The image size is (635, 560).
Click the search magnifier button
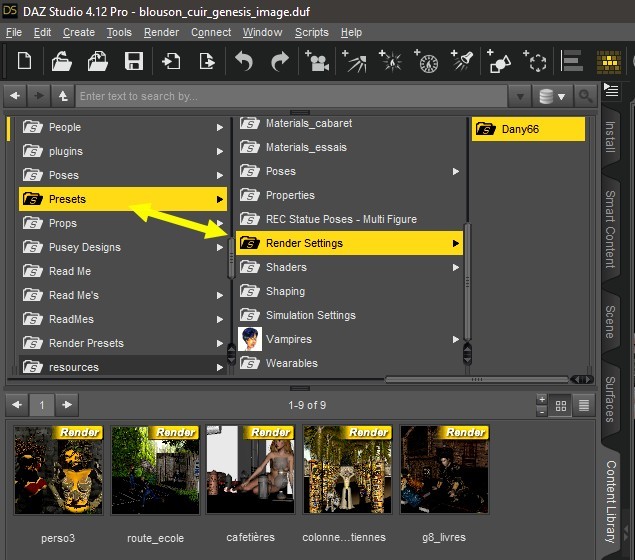coord(585,96)
